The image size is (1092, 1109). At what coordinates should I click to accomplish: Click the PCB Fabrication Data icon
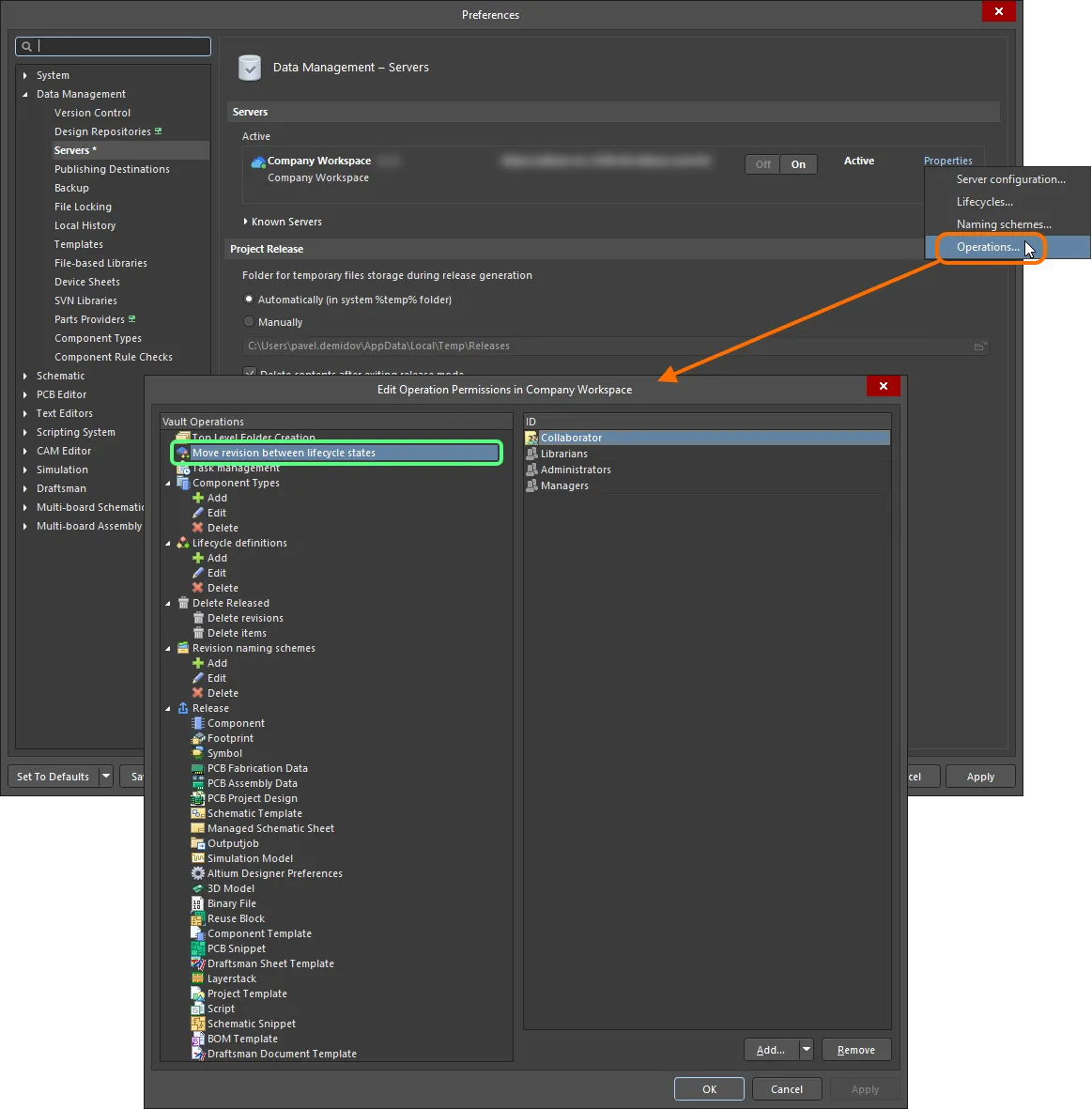click(198, 769)
